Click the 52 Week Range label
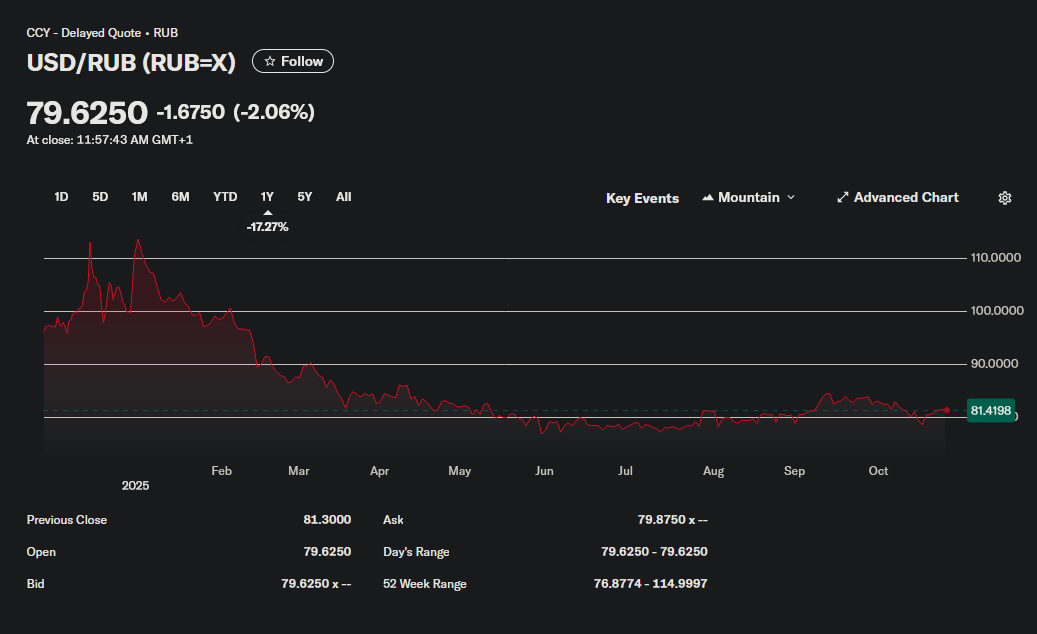Viewport: 1037px width, 634px height. tap(425, 584)
